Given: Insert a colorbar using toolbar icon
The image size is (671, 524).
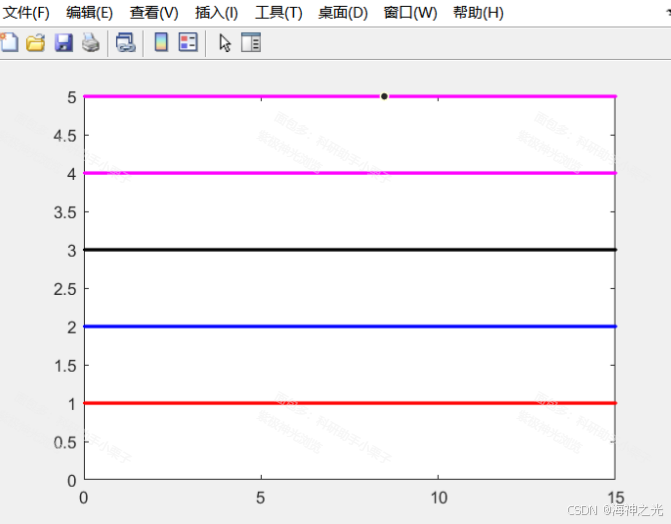Looking at the screenshot, I should [161, 42].
